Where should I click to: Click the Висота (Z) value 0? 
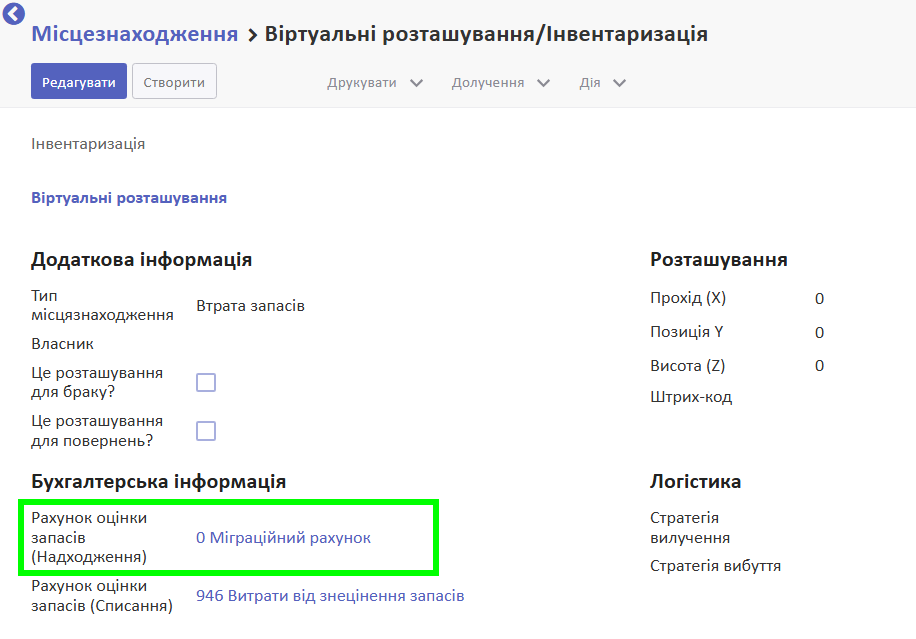click(x=819, y=366)
